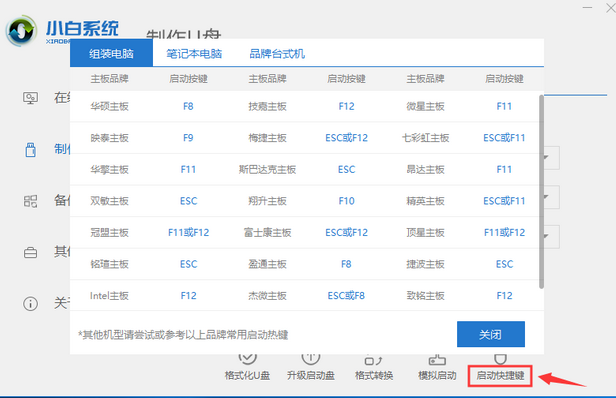Viewport: 616px width, 398px height.
Task: Click the 微星主板 cell
Action: pos(425,106)
